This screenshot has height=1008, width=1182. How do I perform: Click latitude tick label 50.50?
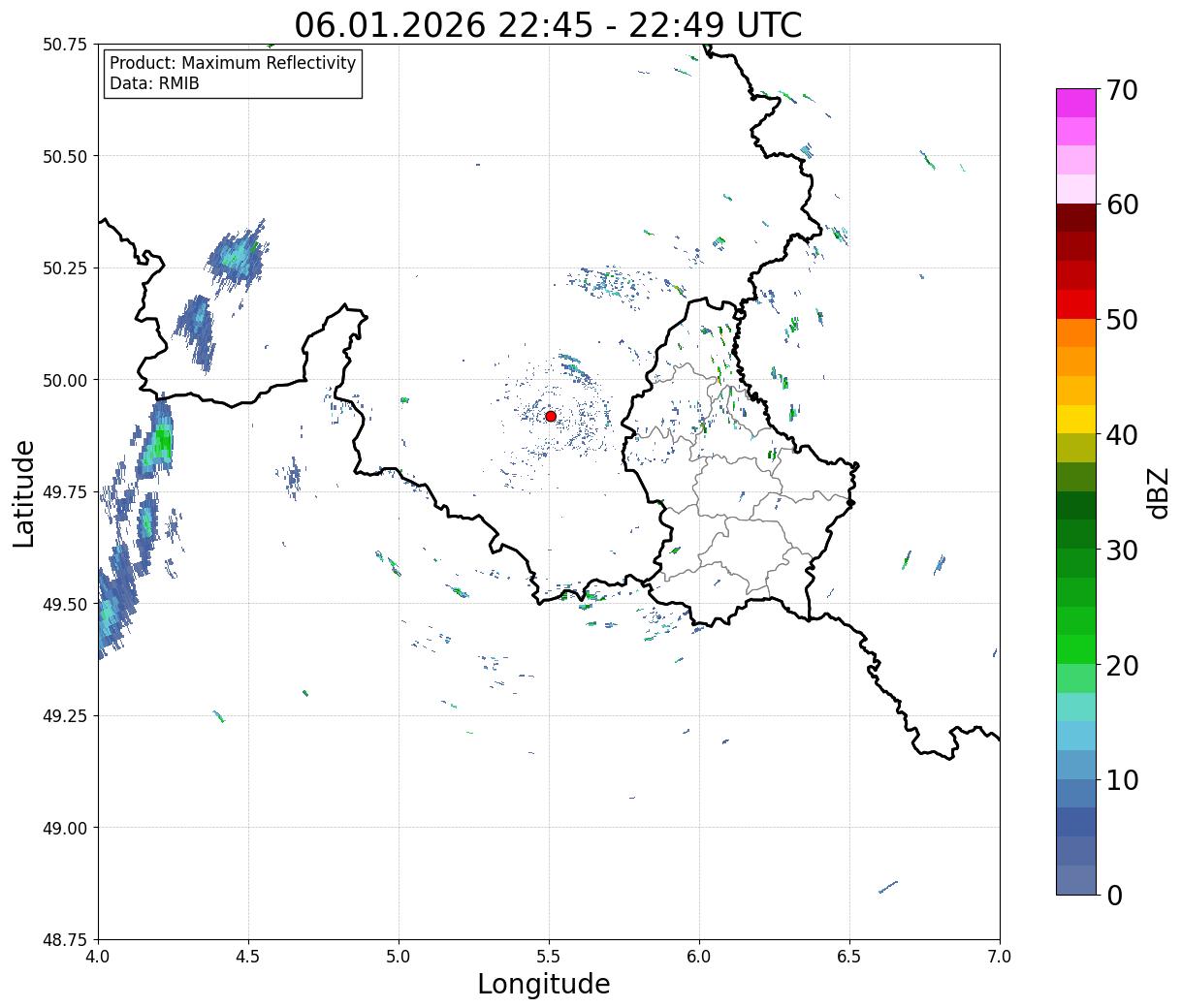click(x=65, y=156)
